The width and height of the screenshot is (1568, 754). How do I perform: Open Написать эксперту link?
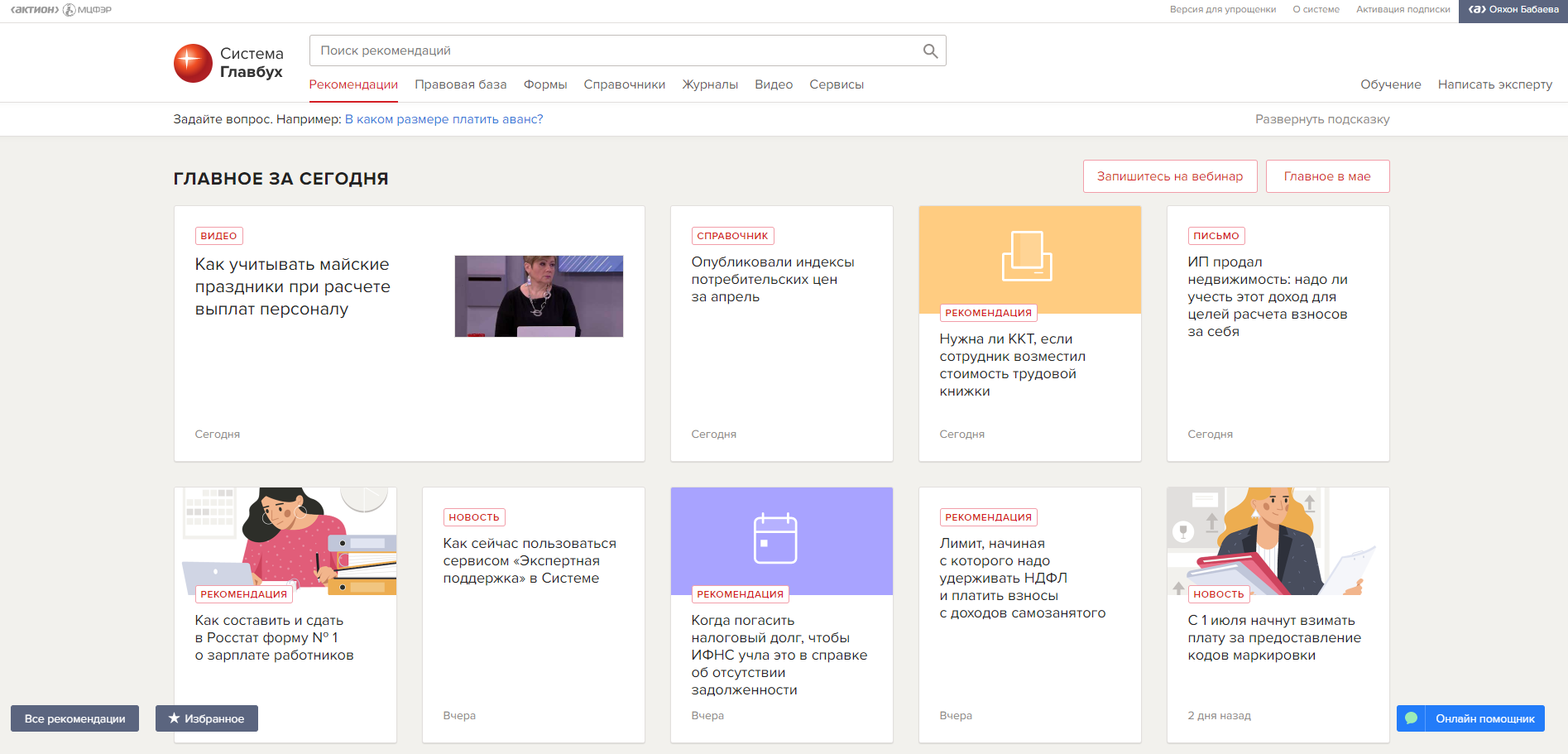point(1494,84)
